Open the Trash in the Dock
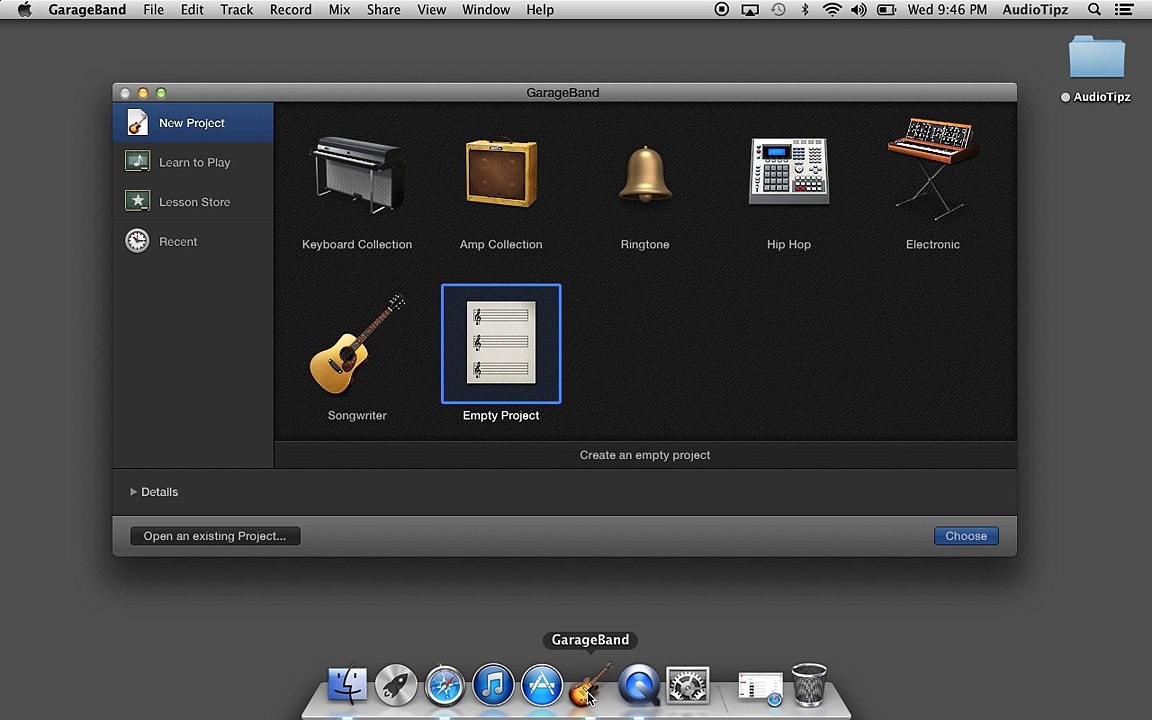 tap(809, 685)
